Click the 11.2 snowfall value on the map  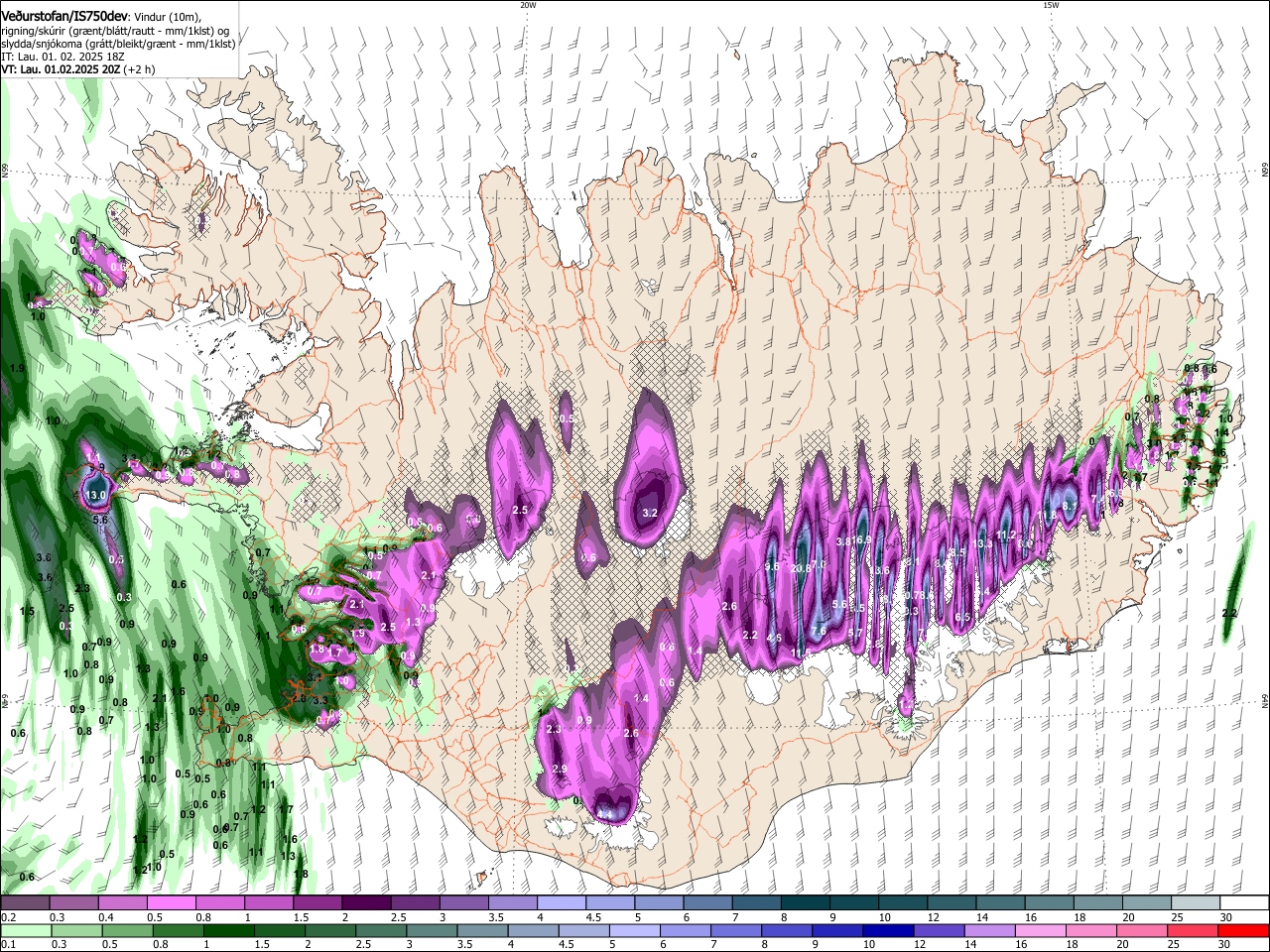(1006, 535)
